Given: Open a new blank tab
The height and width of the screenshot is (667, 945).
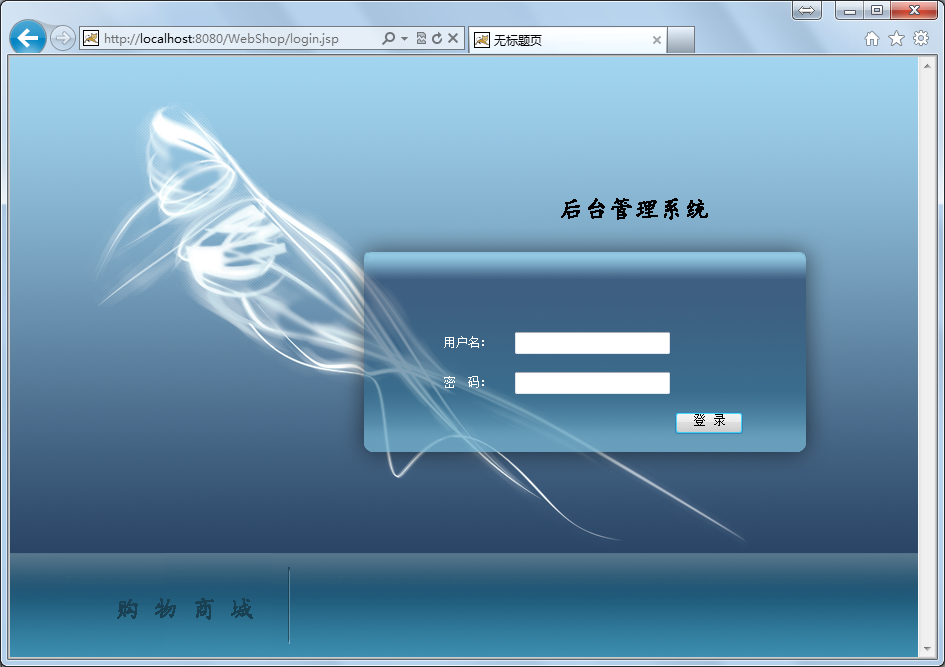Looking at the screenshot, I should pyautogui.click(x=681, y=40).
